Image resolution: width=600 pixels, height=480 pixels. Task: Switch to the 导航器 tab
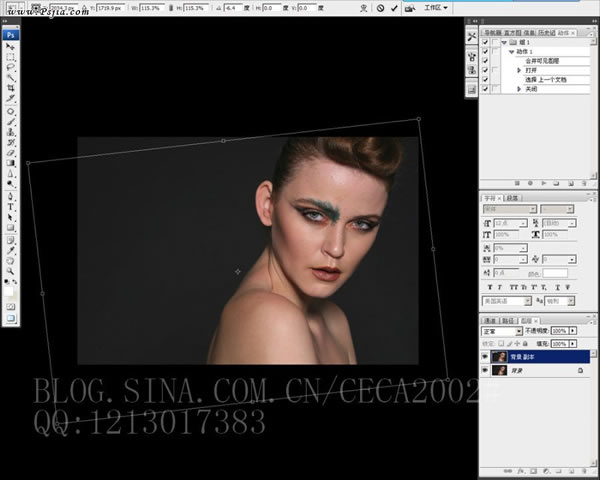click(492, 33)
